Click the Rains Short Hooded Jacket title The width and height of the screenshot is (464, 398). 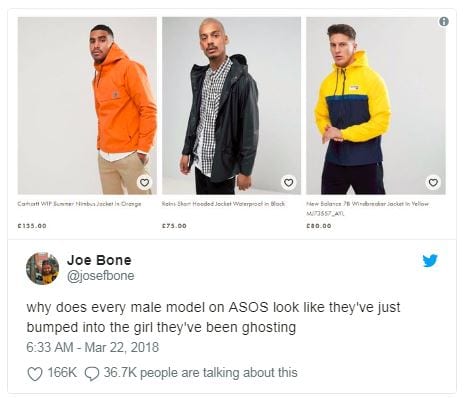[x=223, y=204]
